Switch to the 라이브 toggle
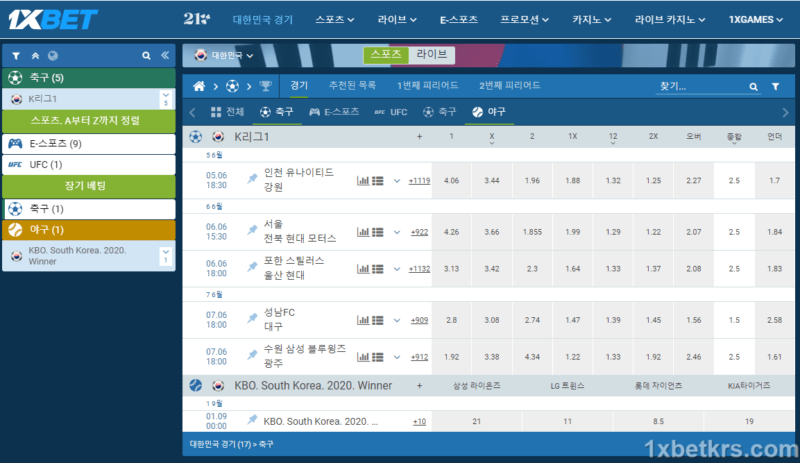The image size is (800, 463). click(x=432, y=55)
